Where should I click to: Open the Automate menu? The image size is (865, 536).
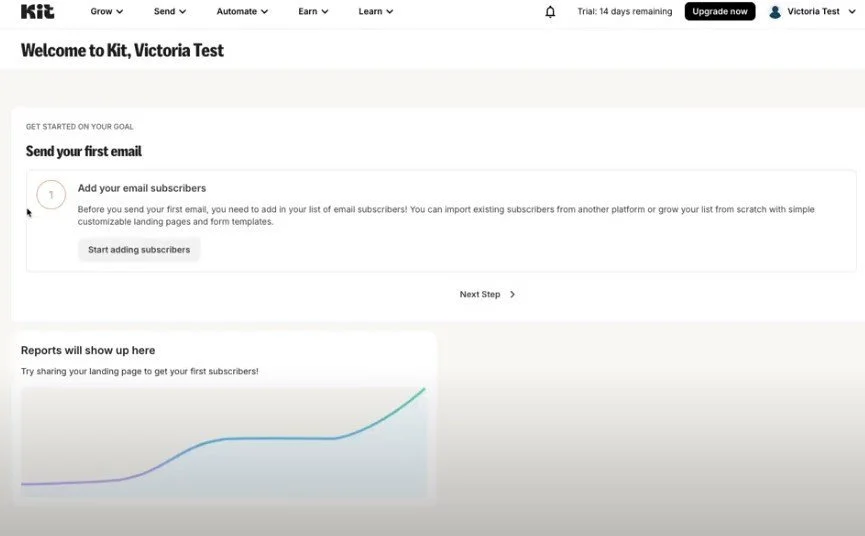click(x=242, y=12)
